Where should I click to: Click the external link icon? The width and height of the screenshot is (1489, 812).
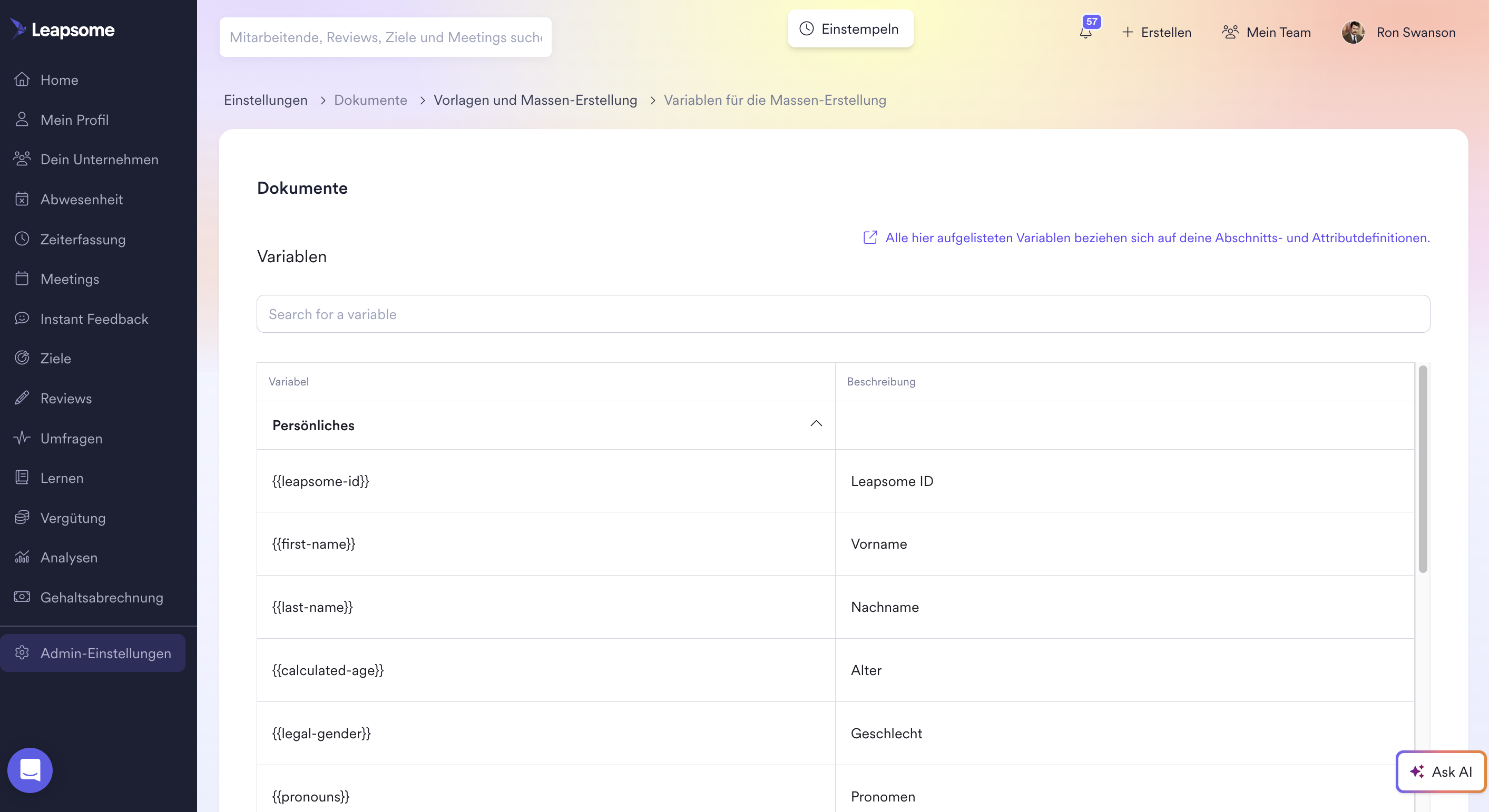pos(870,237)
